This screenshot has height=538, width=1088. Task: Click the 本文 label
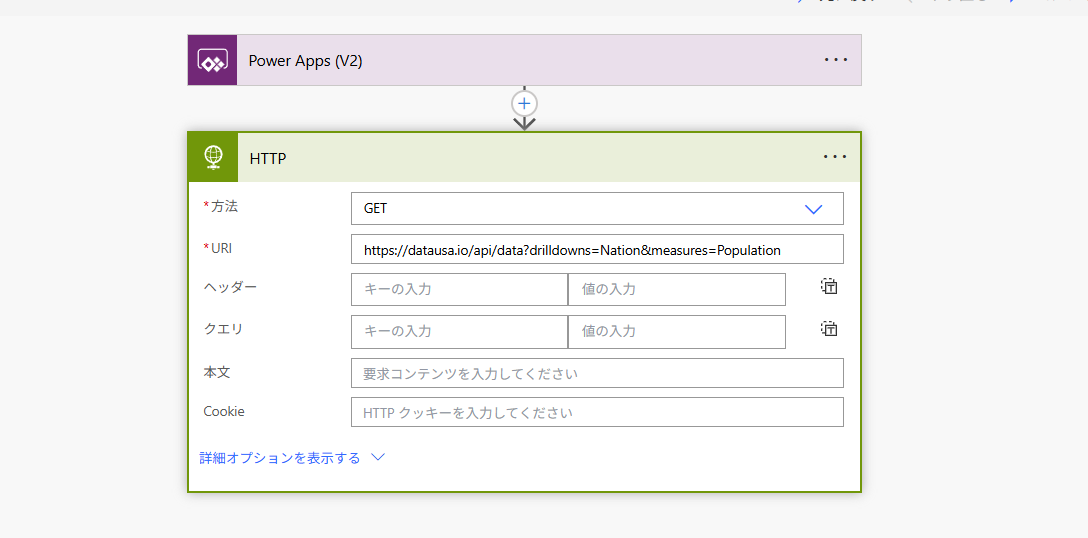216,372
